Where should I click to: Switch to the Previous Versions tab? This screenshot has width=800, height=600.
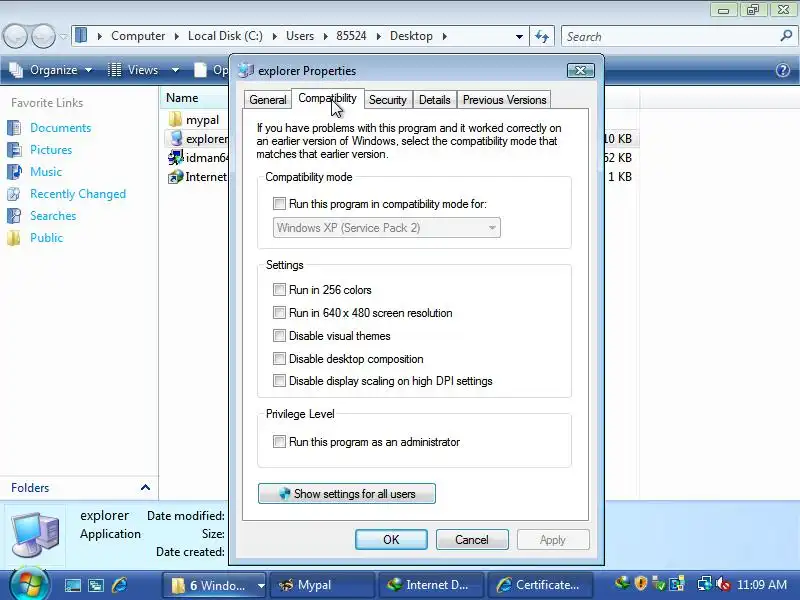pos(504,100)
